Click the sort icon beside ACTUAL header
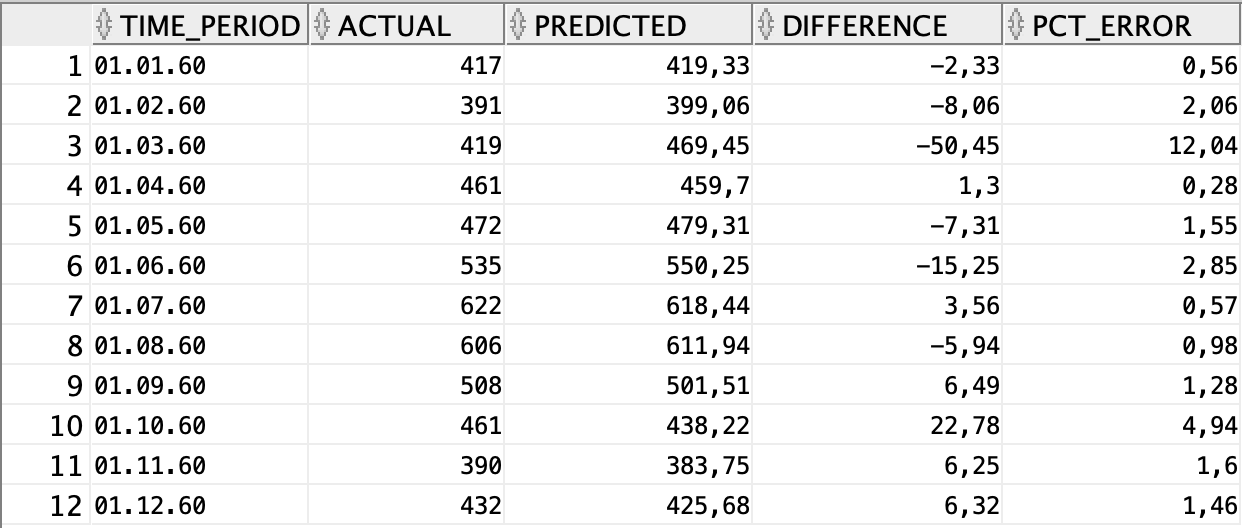This screenshot has width=1242, height=528. (x=322, y=25)
